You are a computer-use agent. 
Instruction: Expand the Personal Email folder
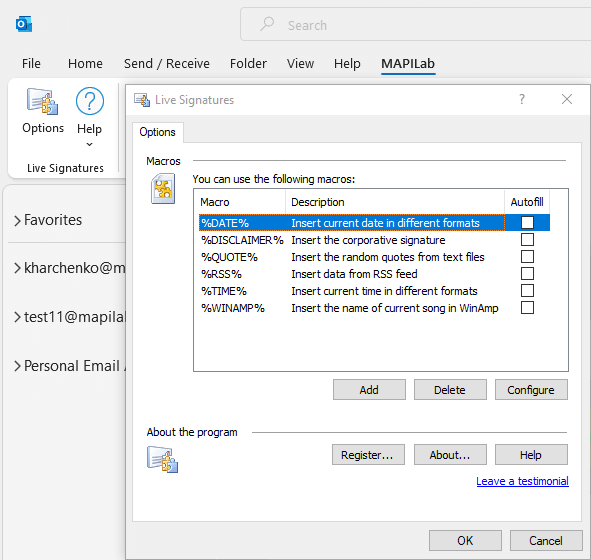coord(17,366)
